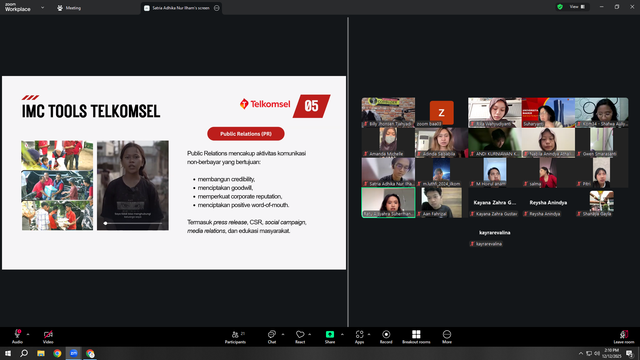Click the Telkomsel logo on the slide

(x=265, y=104)
